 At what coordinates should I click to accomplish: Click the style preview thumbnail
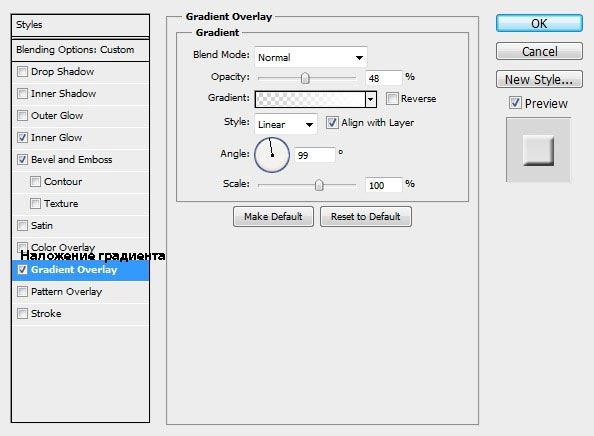538,150
